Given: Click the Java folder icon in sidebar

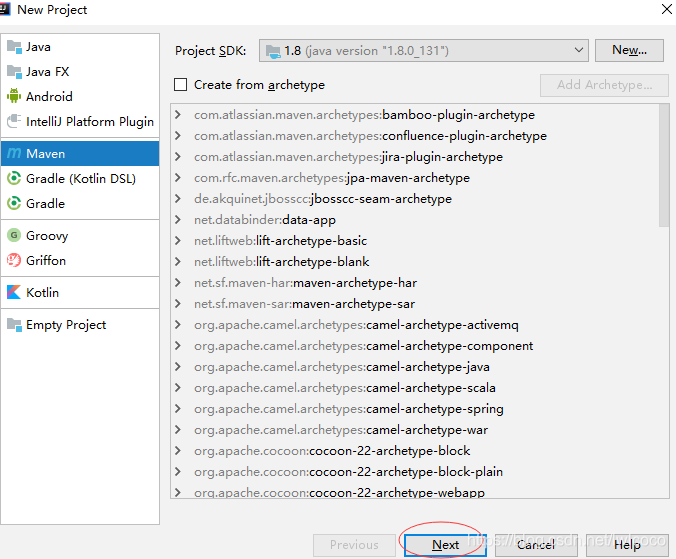Looking at the screenshot, I should [x=14, y=47].
